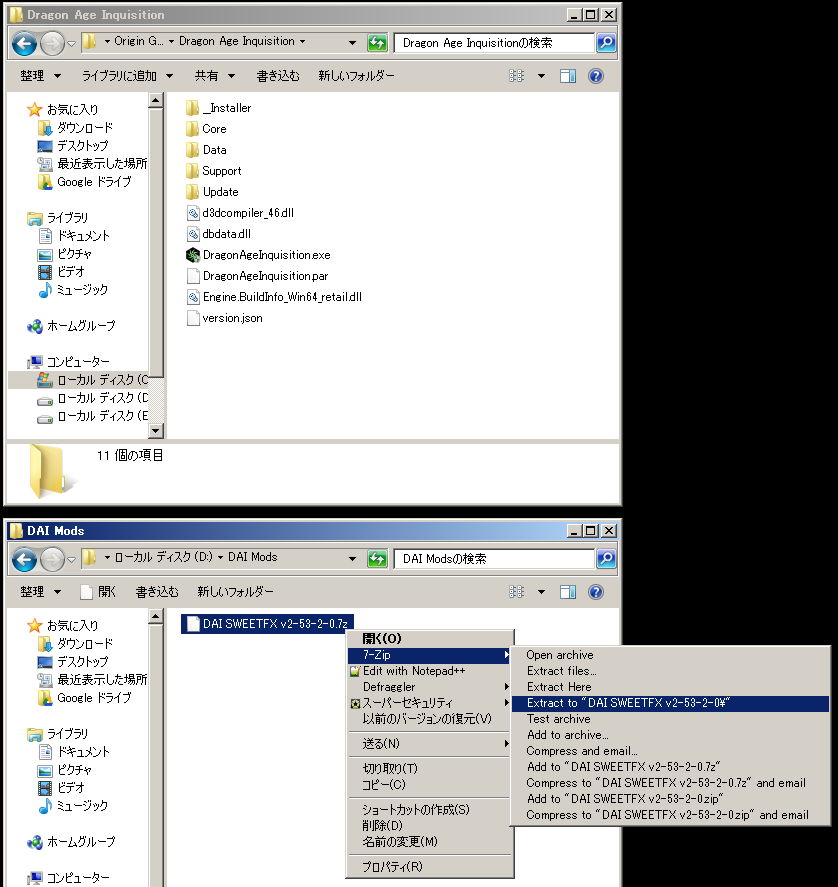Select the Update folder
Viewport: 838px width, 887px height.
point(212,192)
